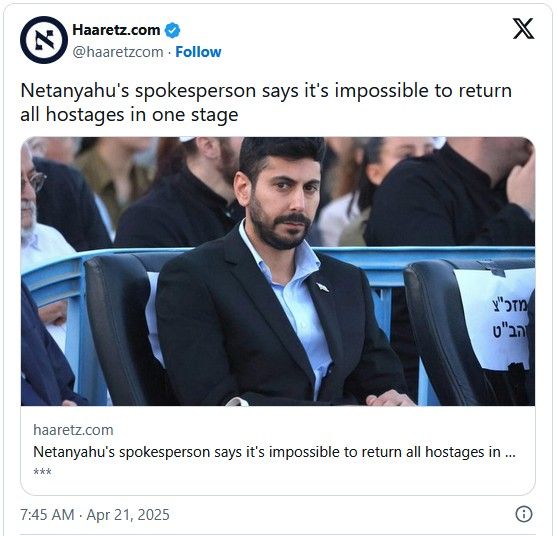This screenshot has height=536, width=558.
Task: Click the circled info icon beside the timestamp
Action: coord(523,514)
